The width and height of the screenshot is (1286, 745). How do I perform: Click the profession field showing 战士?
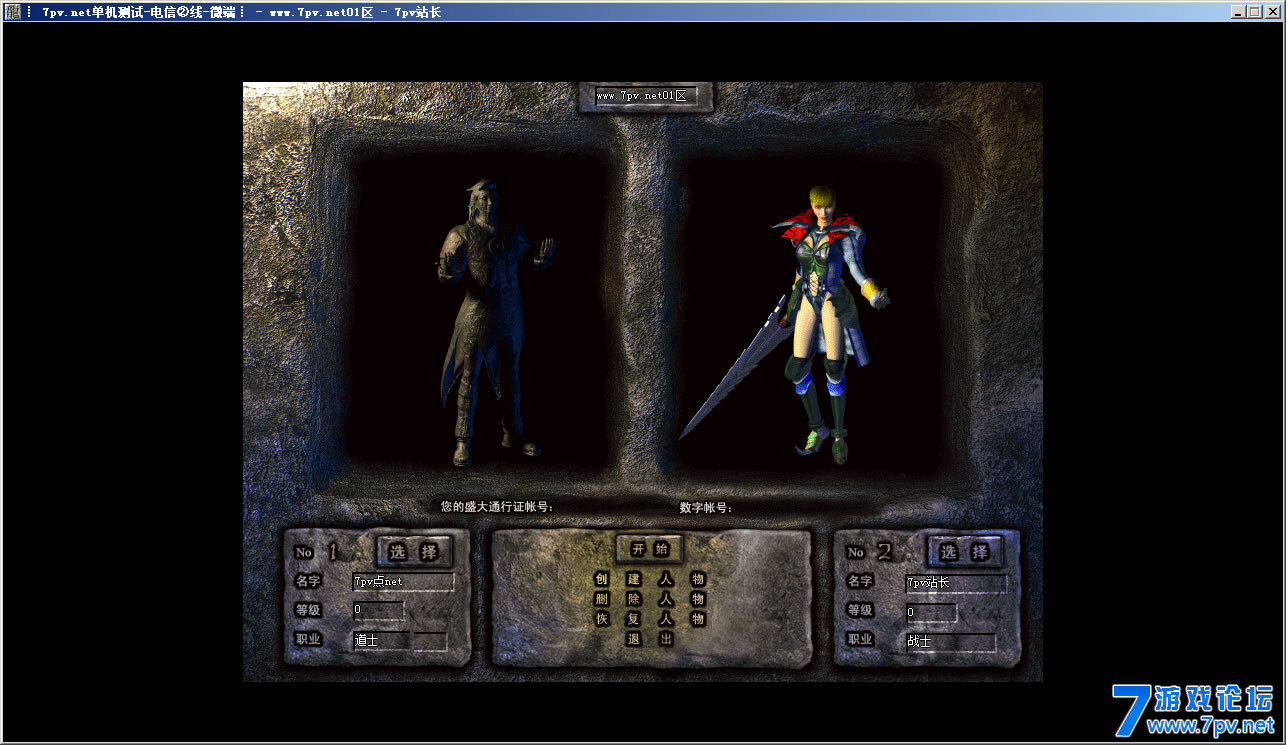click(950, 642)
